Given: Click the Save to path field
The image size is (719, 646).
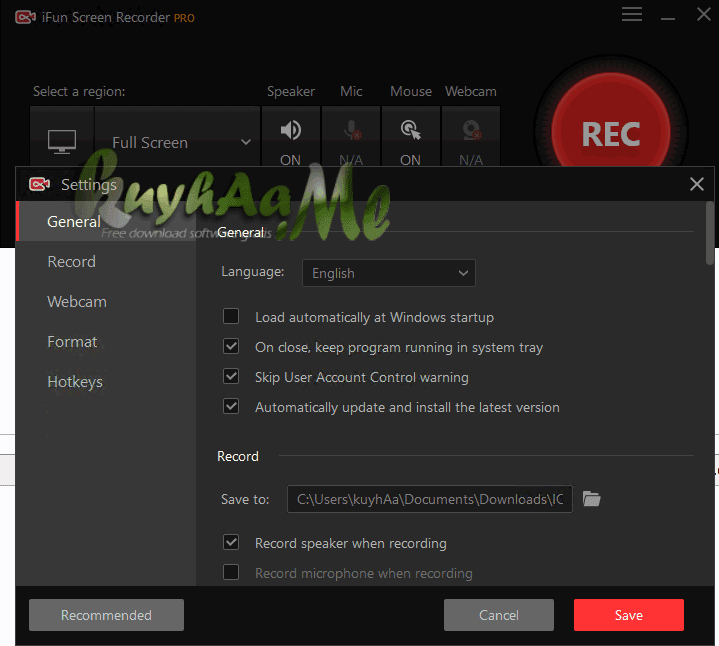Looking at the screenshot, I should click(x=430, y=499).
